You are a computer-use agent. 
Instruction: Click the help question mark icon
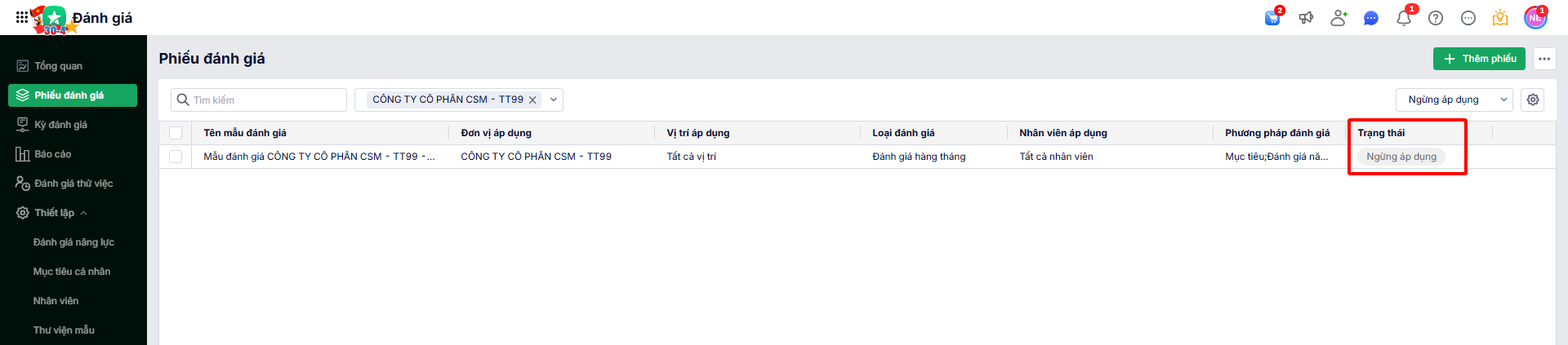1436,18
